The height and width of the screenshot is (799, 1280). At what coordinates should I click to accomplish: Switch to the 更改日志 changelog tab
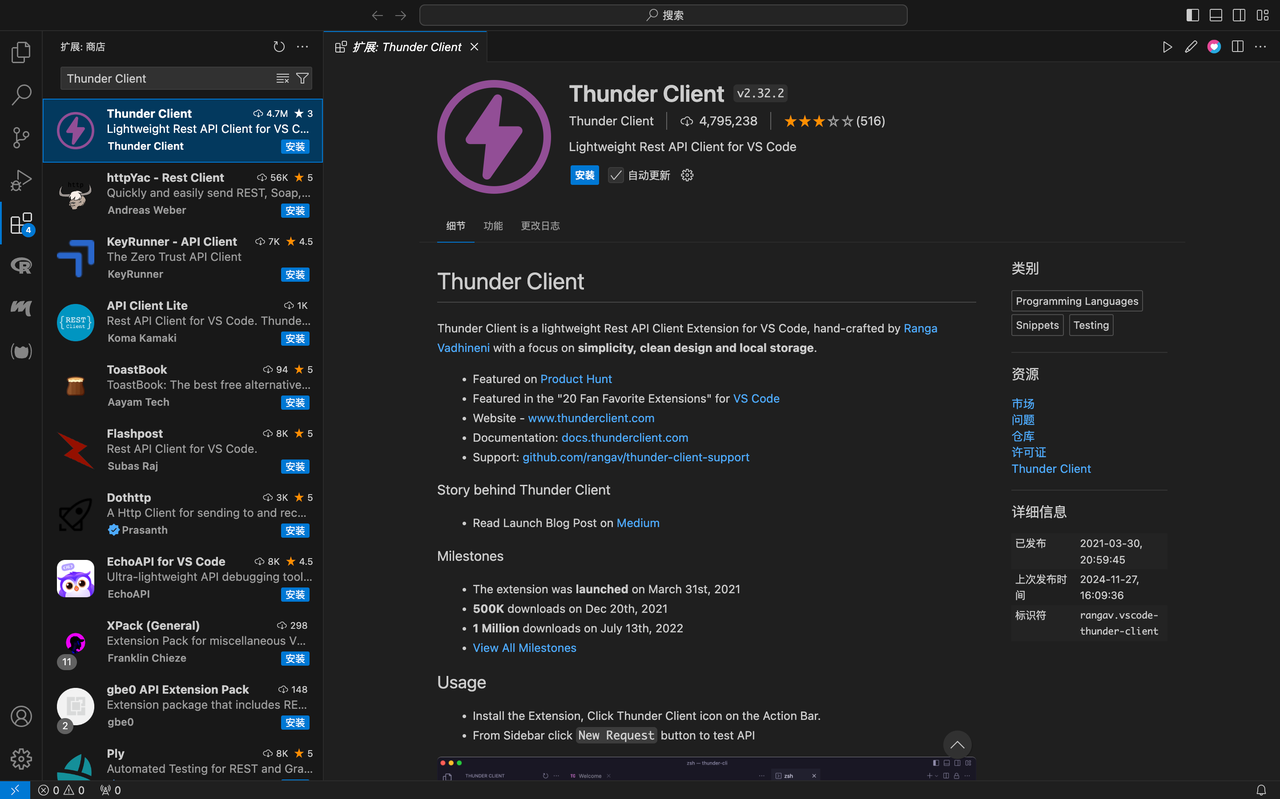point(540,226)
